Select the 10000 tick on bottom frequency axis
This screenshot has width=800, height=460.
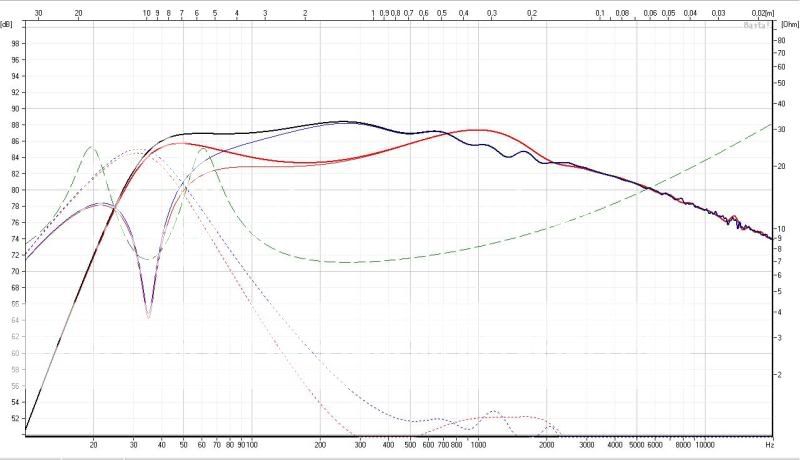705,443
